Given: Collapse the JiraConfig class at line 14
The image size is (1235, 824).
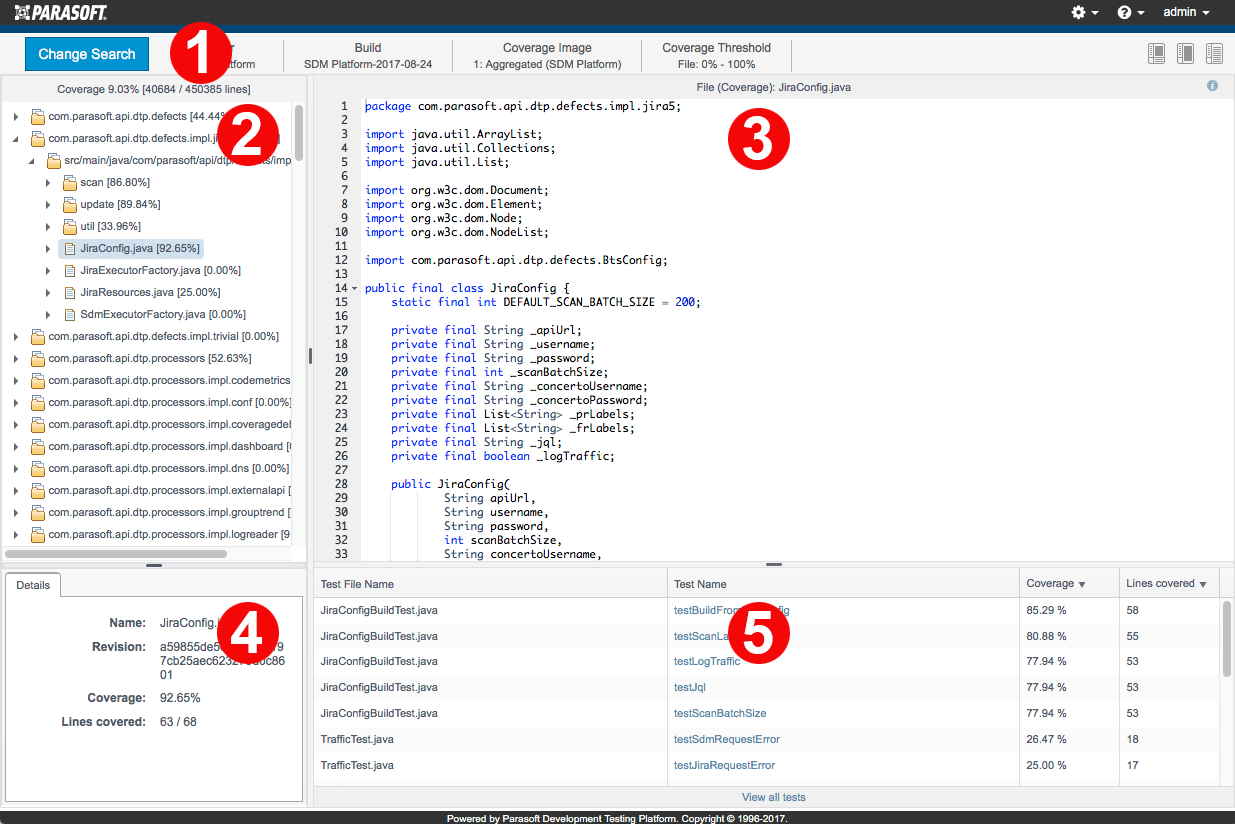Looking at the screenshot, I should click(354, 288).
